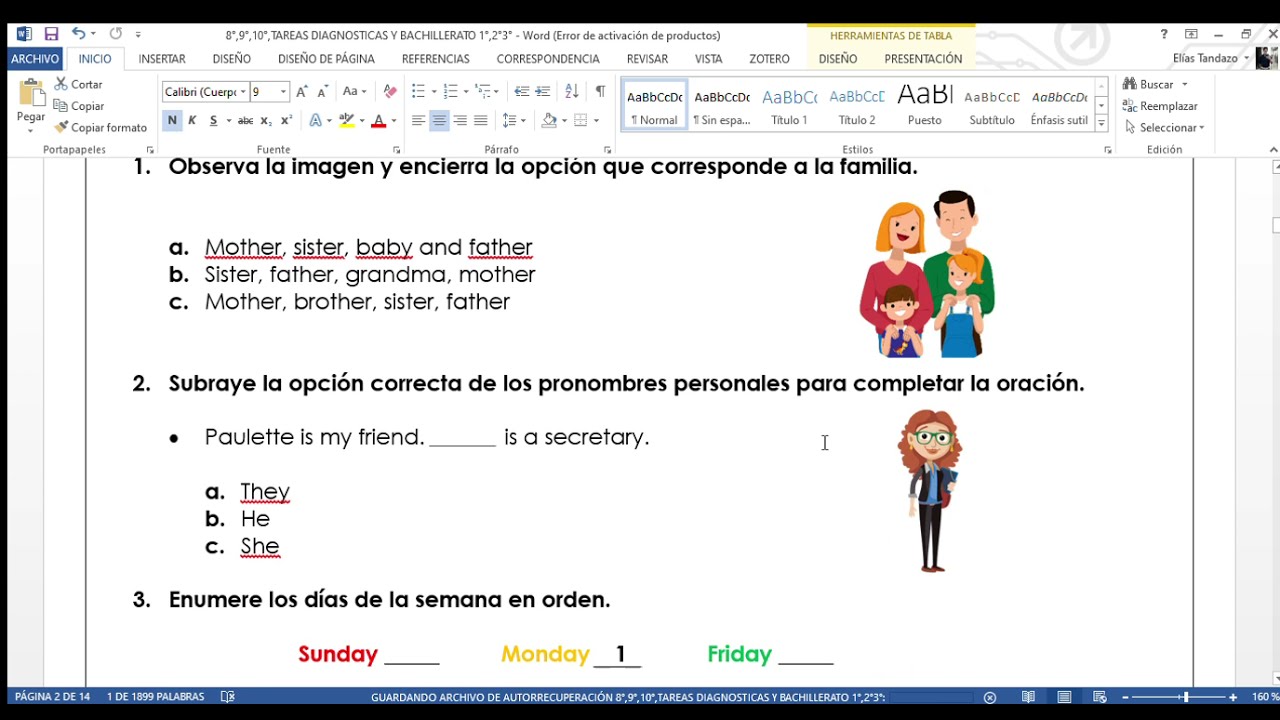Justify paragraph text

(x=481, y=121)
